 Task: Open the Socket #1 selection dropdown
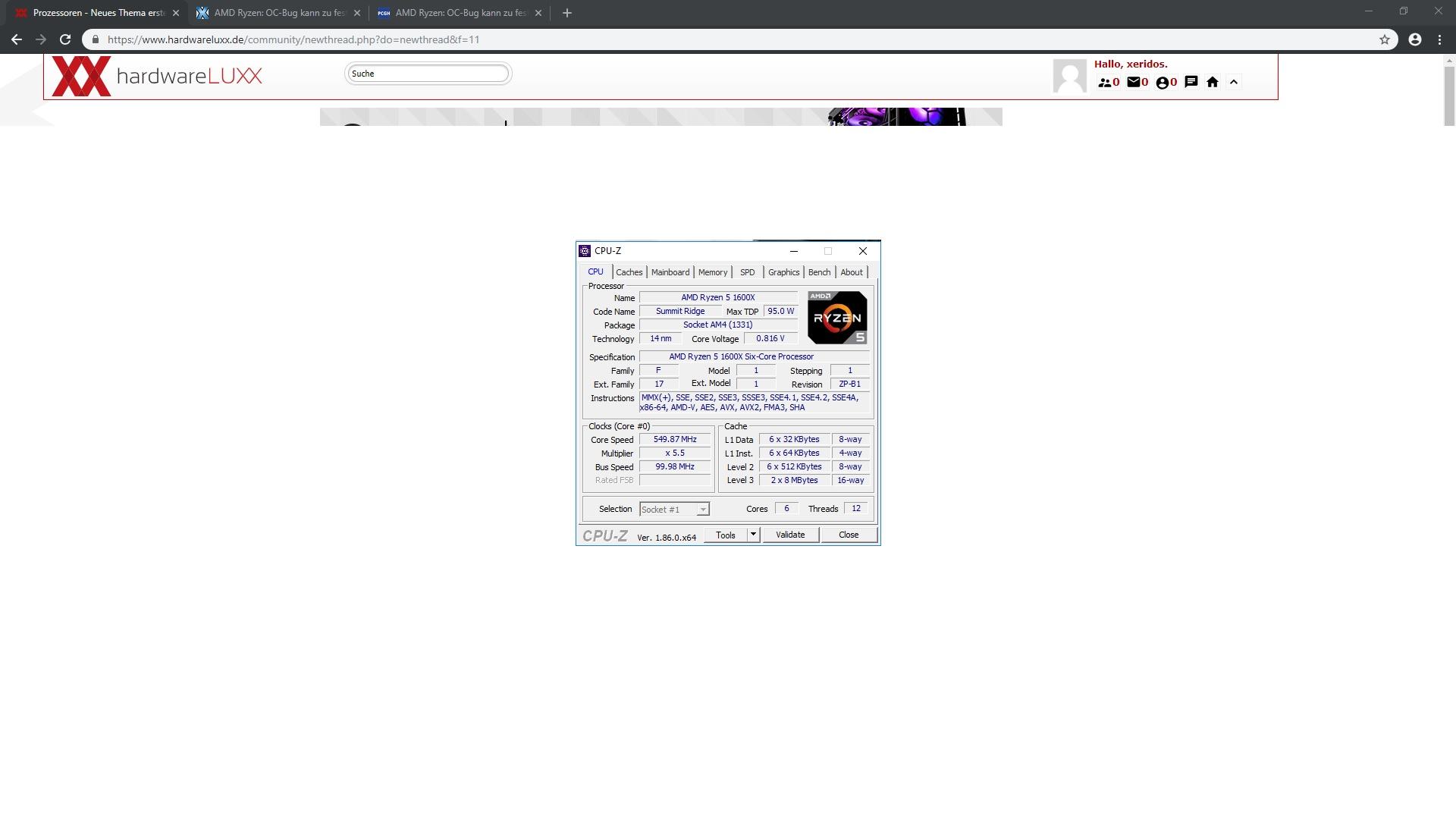coord(674,510)
